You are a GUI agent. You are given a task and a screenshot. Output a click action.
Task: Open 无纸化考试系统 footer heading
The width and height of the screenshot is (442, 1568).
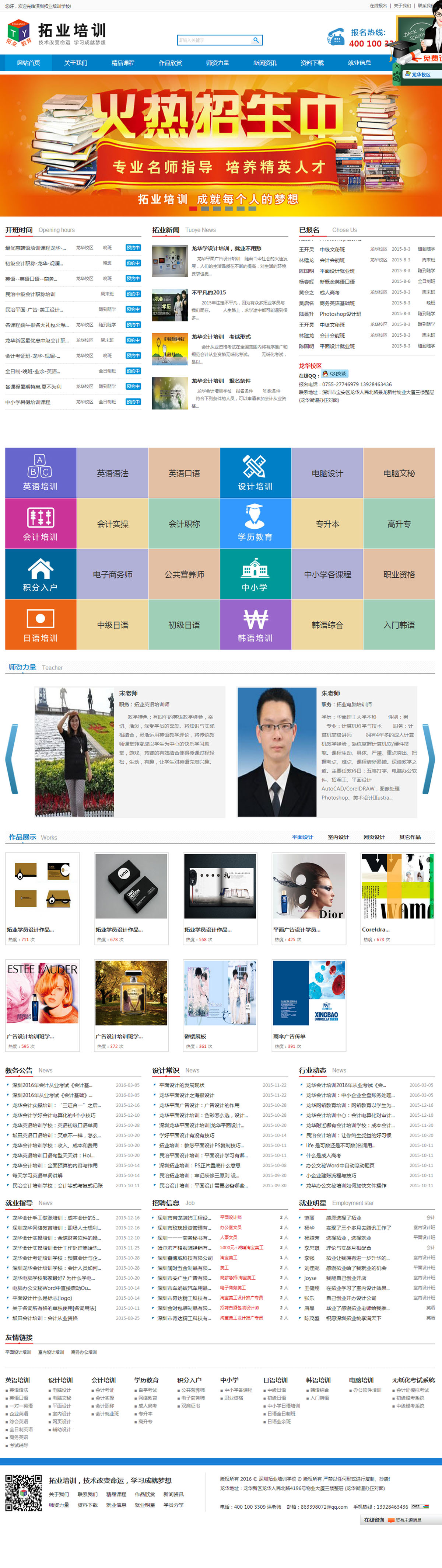click(x=413, y=1380)
